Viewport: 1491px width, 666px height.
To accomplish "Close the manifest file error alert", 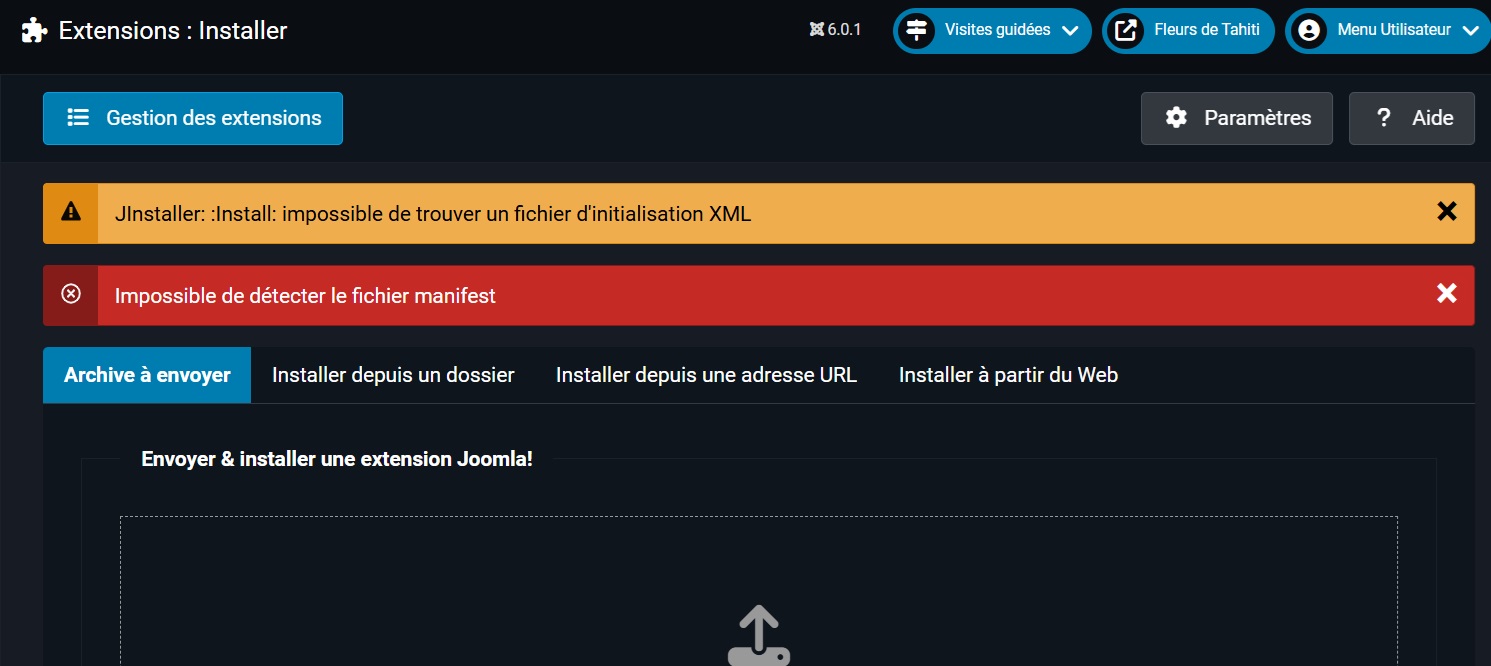I will point(1446,294).
